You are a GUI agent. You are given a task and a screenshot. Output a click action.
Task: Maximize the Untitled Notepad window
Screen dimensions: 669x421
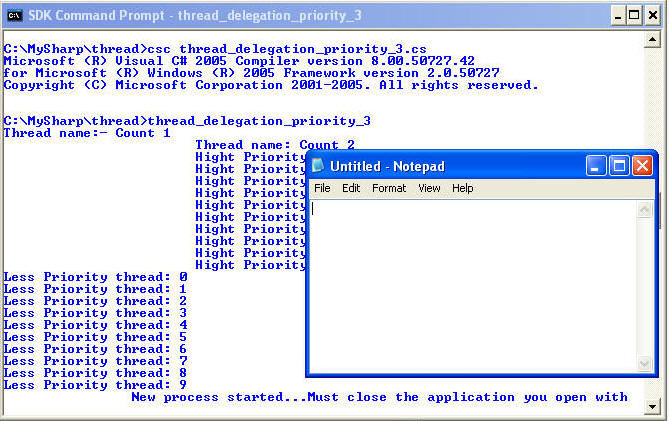[x=619, y=166]
